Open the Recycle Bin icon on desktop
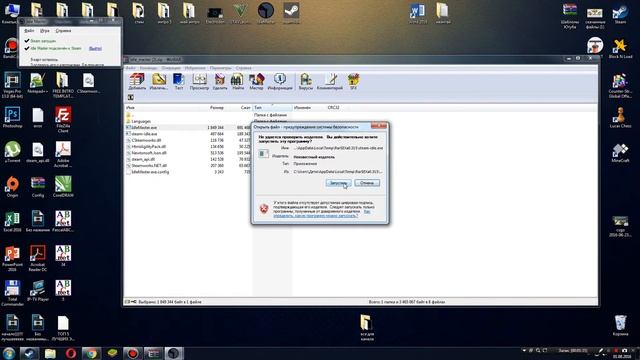Screen dimensions: 640x360 tap(620, 325)
